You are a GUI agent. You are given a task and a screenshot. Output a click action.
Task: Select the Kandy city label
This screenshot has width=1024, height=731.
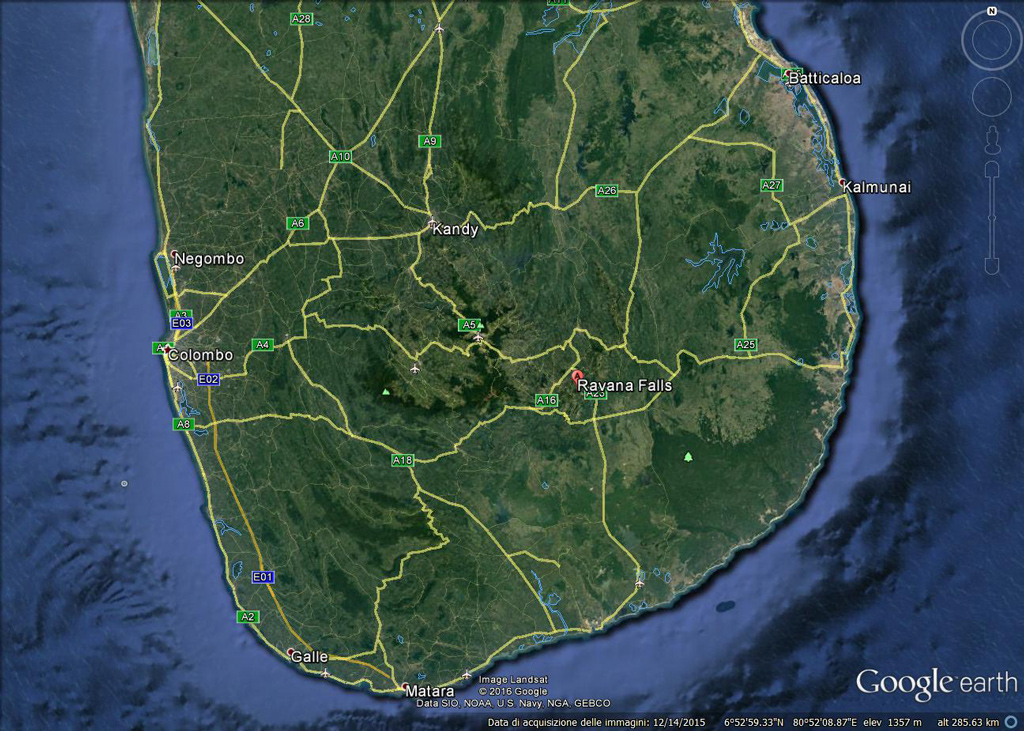455,229
